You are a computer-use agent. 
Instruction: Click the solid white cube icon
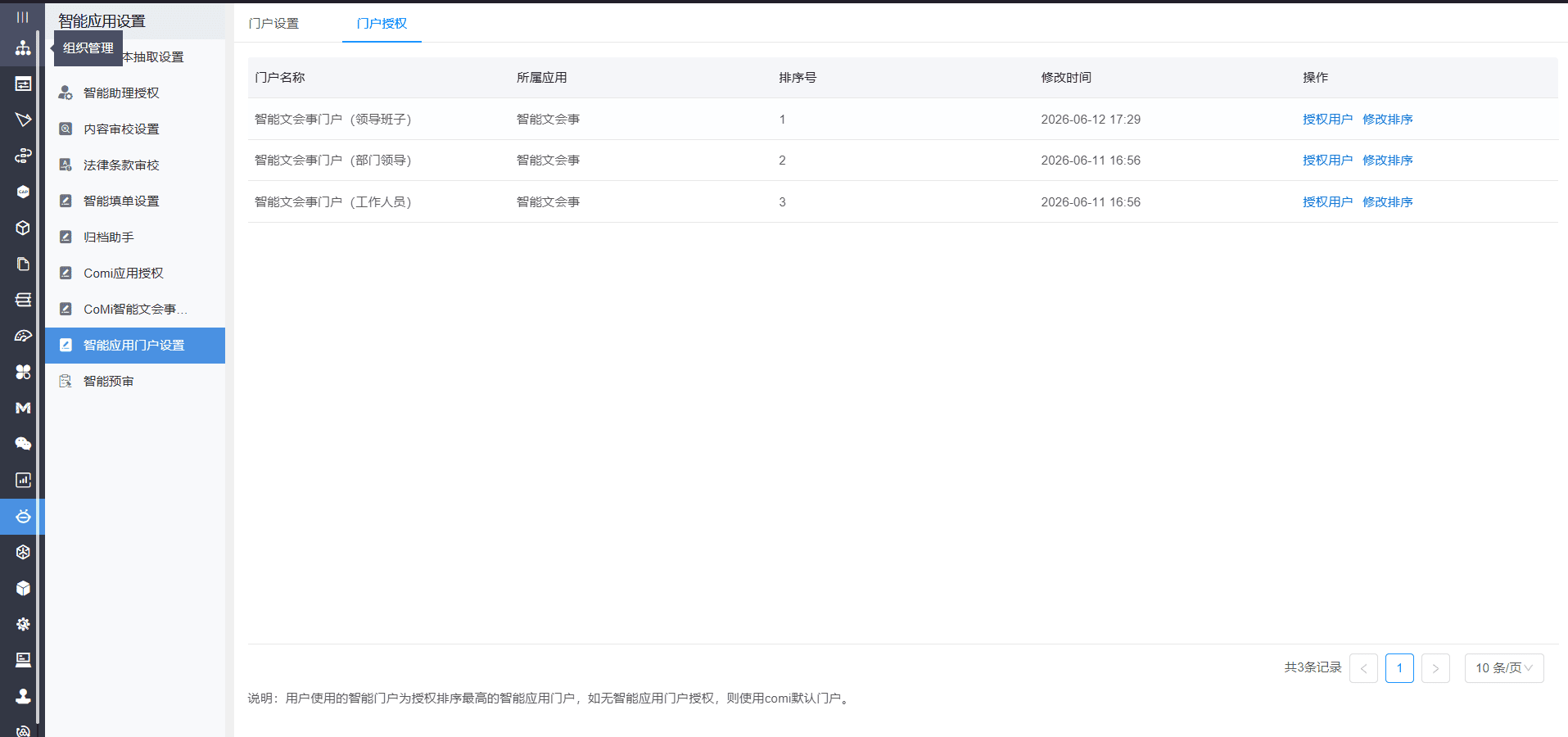point(23,588)
